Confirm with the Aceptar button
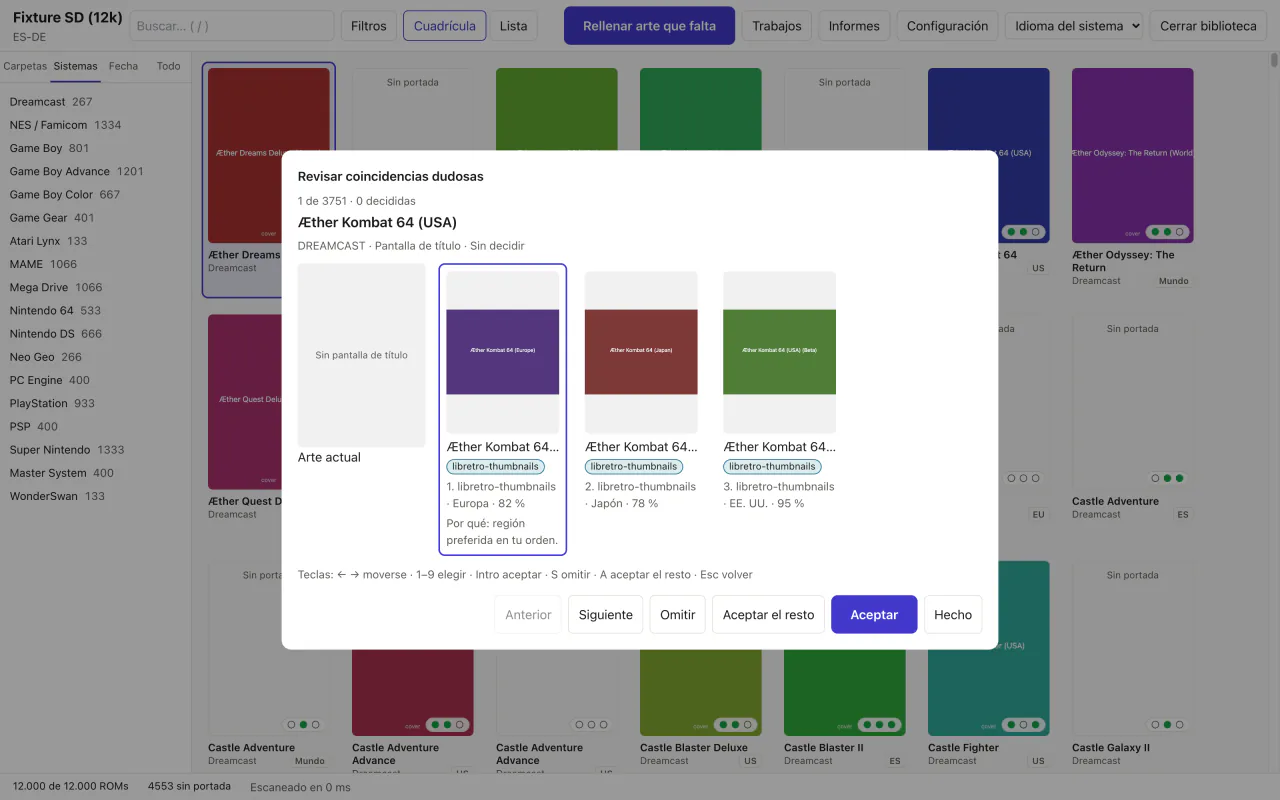The width and height of the screenshot is (1280, 800). [874, 615]
